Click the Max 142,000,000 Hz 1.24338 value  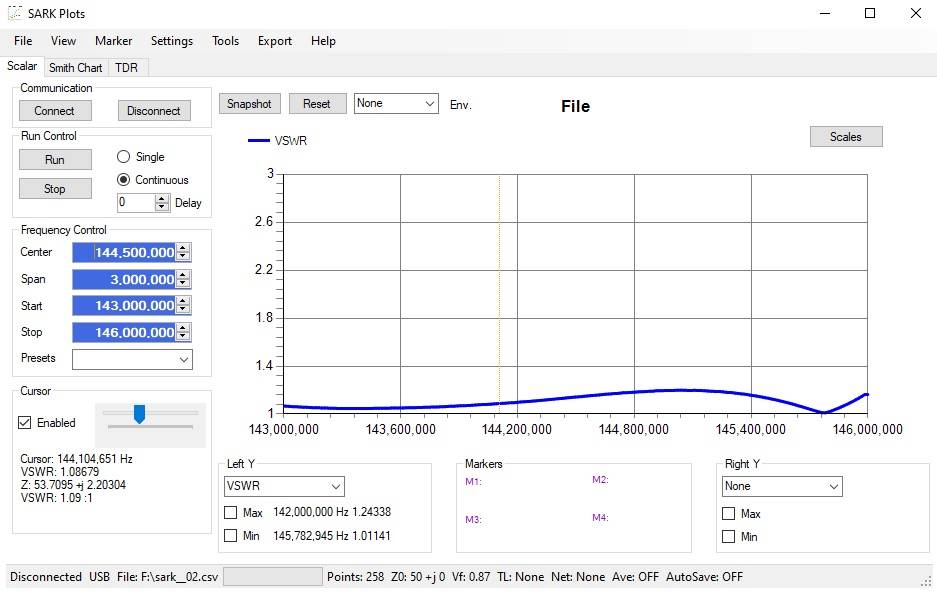[x=332, y=512]
